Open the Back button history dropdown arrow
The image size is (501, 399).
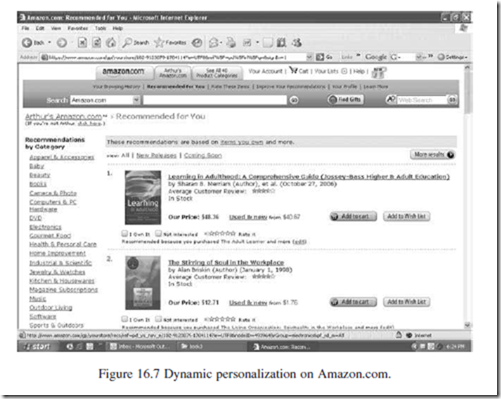(x=49, y=43)
